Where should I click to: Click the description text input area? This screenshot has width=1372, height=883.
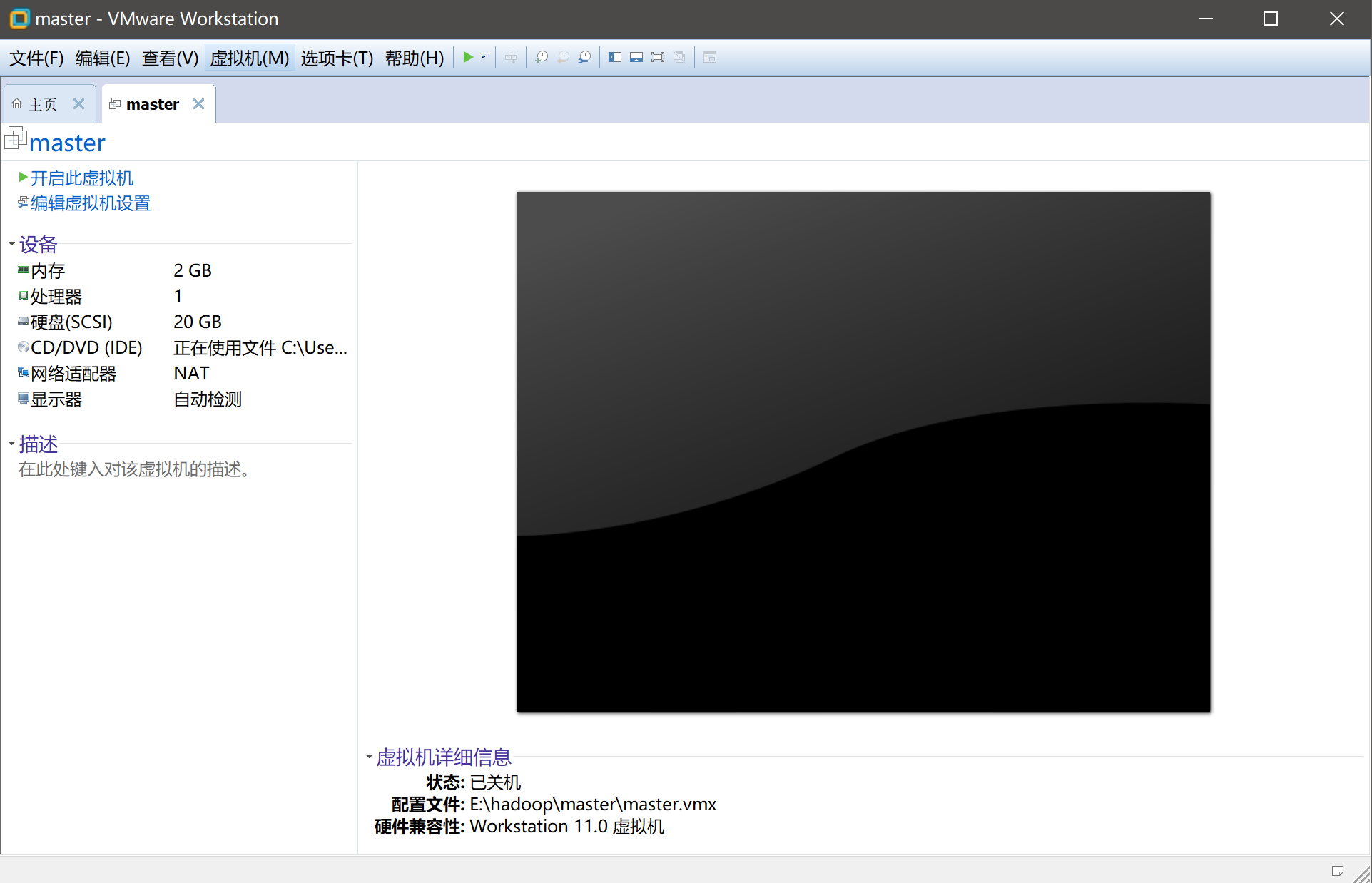tap(134, 469)
